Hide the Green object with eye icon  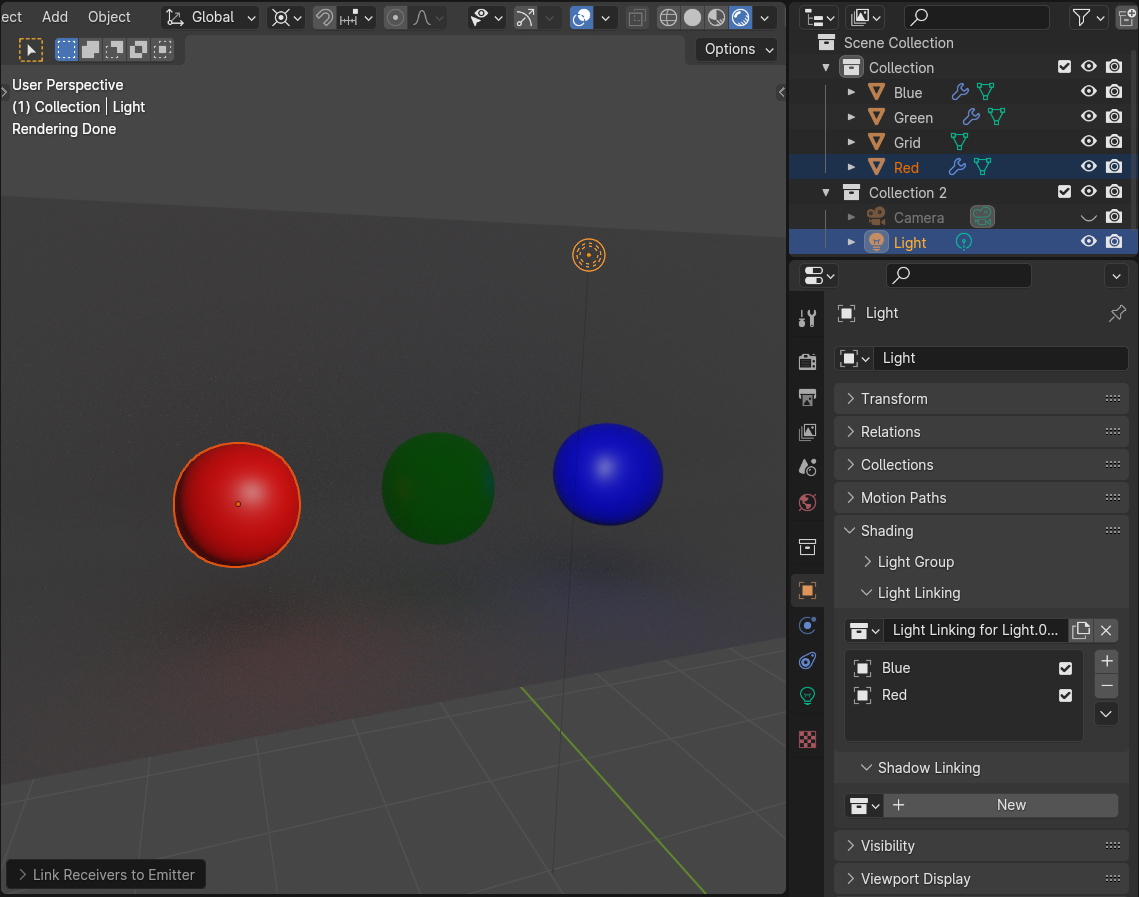[x=1088, y=116]
